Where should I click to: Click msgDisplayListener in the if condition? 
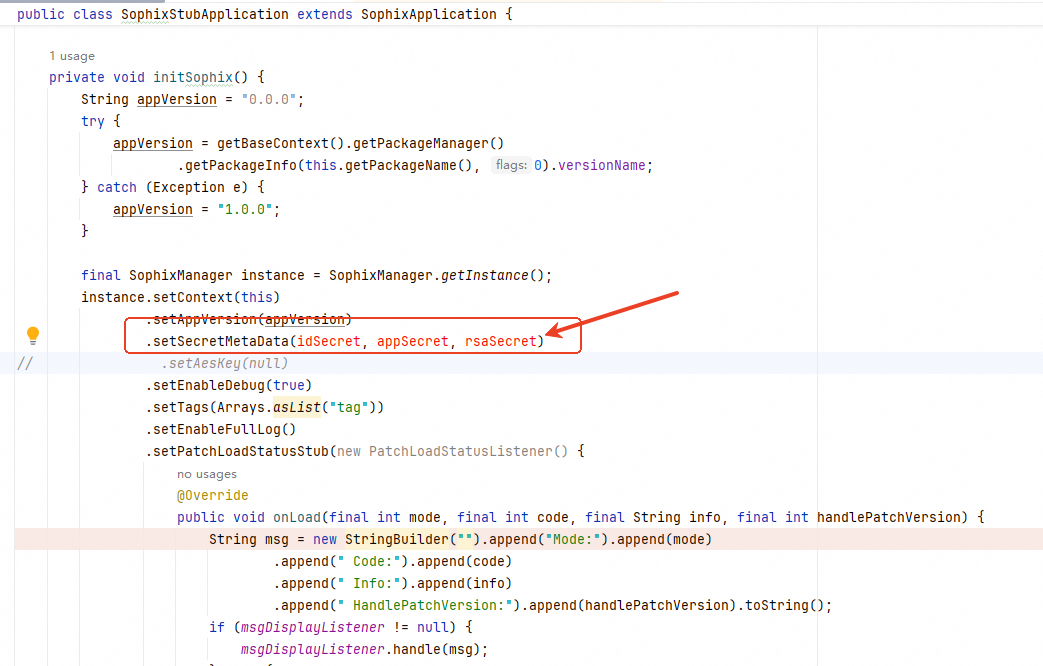click(313, 627)
